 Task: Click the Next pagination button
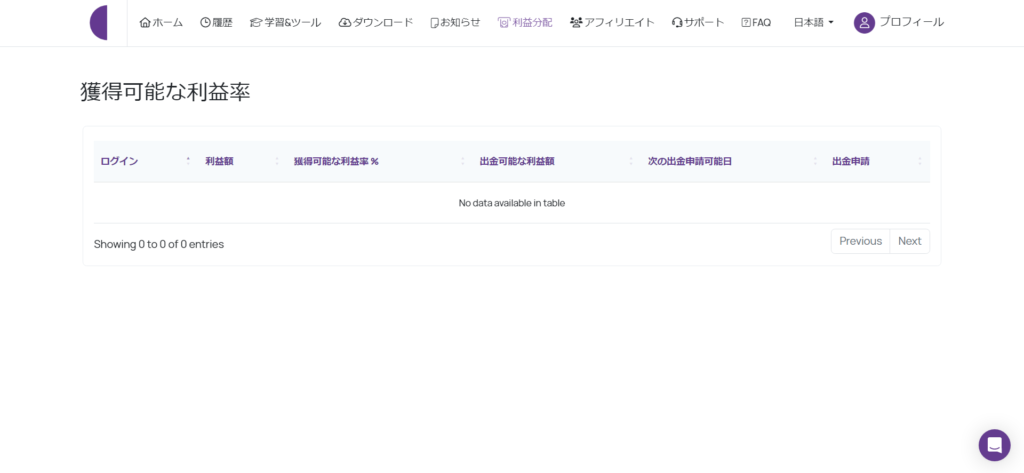click(x=910, y=241)
